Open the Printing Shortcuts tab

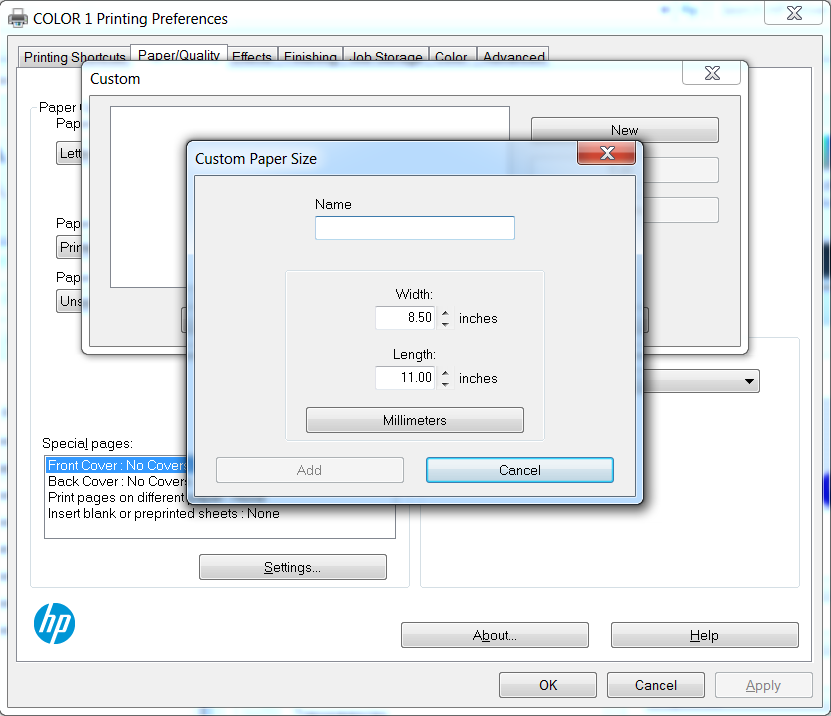(75, 57)
